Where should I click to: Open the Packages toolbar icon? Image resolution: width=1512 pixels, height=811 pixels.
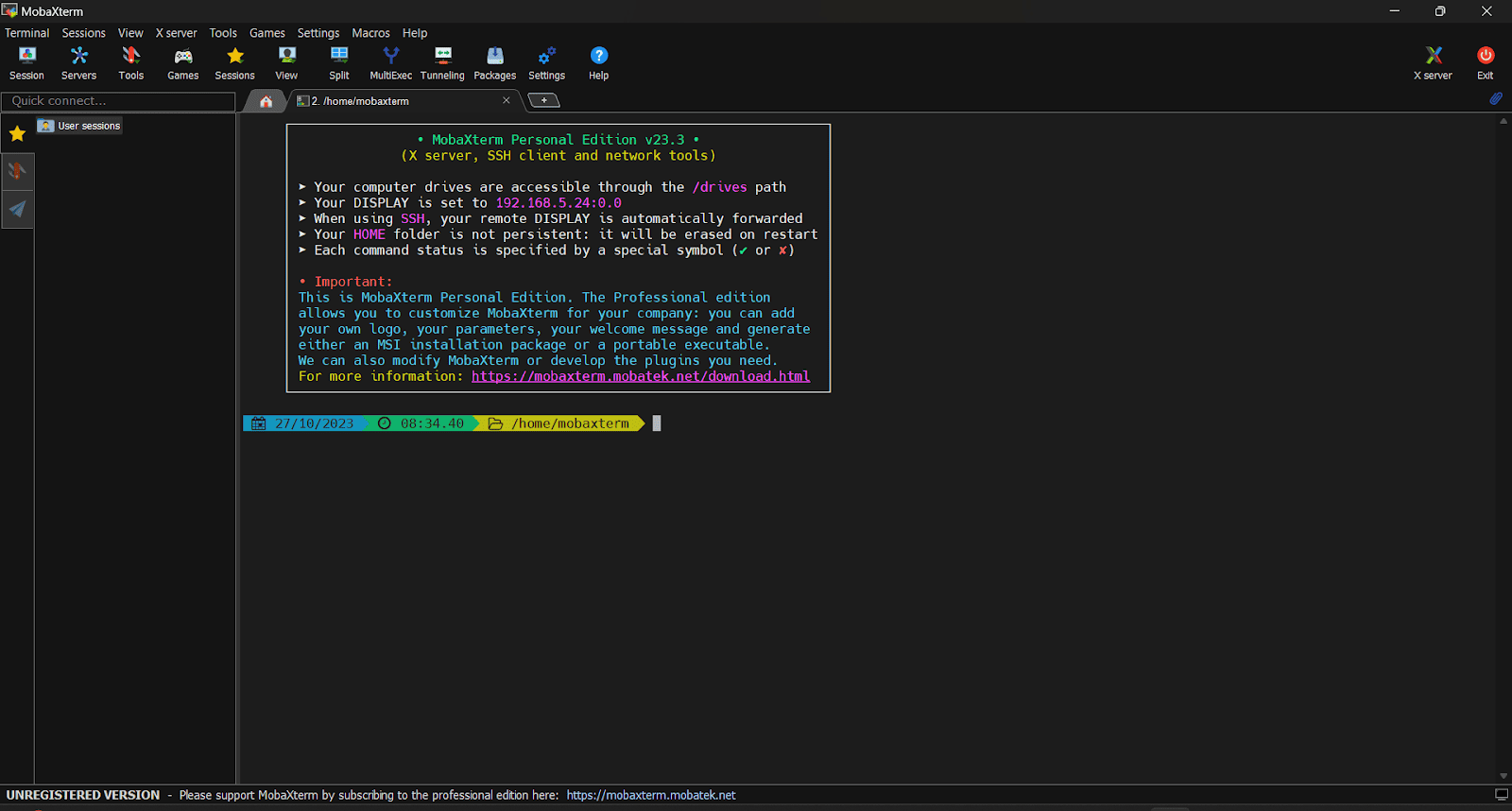[x=495, y=63]
